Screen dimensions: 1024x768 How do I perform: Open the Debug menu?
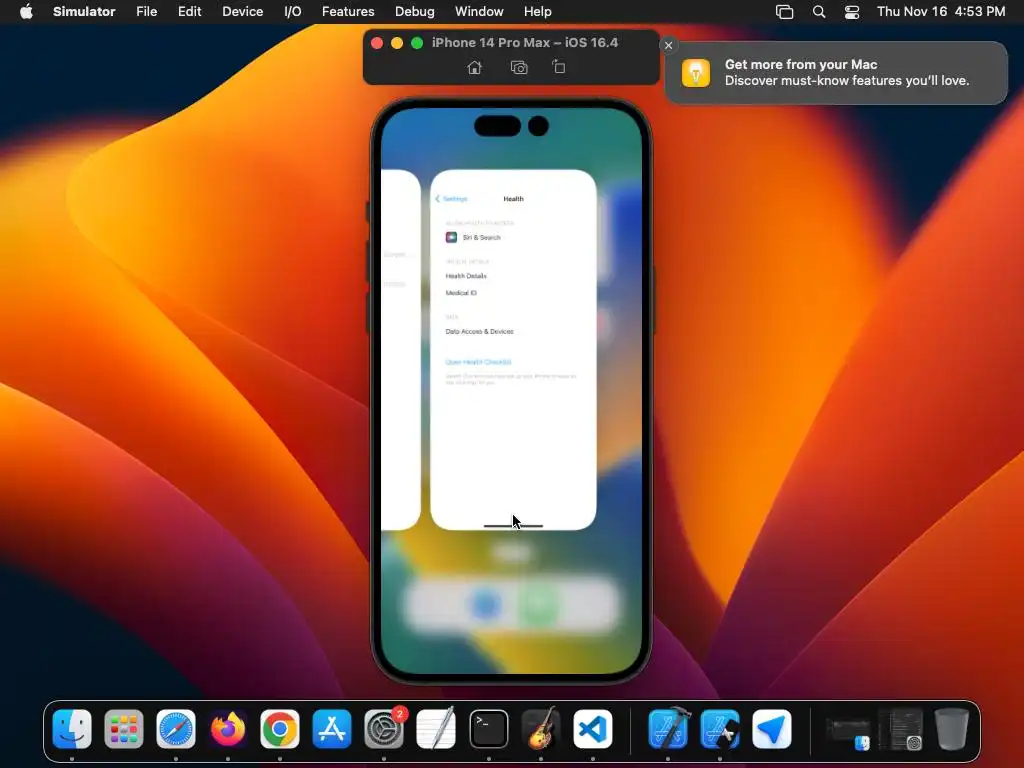click(x=415, y=12)
